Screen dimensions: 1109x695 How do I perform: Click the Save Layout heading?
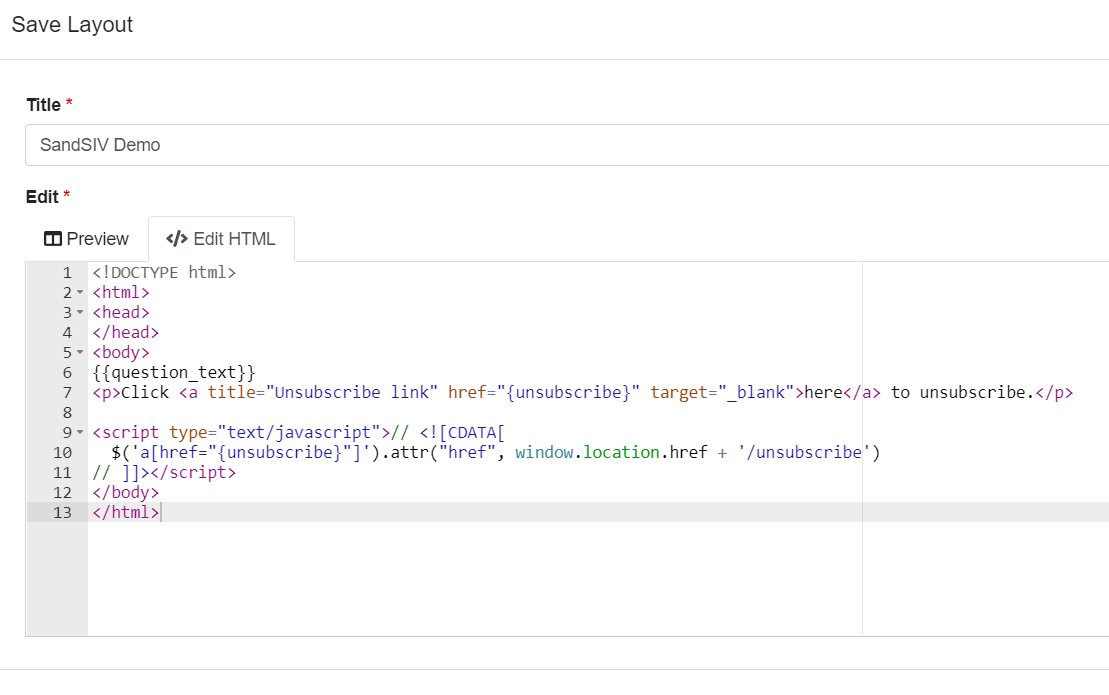72,25
